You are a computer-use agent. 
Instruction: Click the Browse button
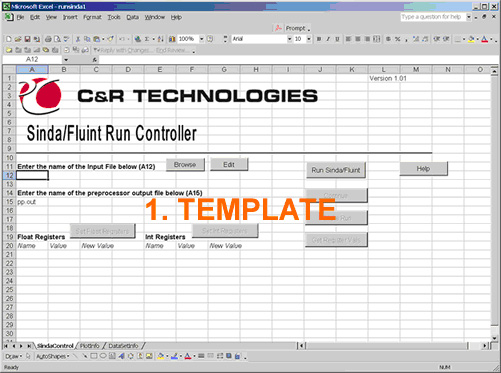point(185,165)
